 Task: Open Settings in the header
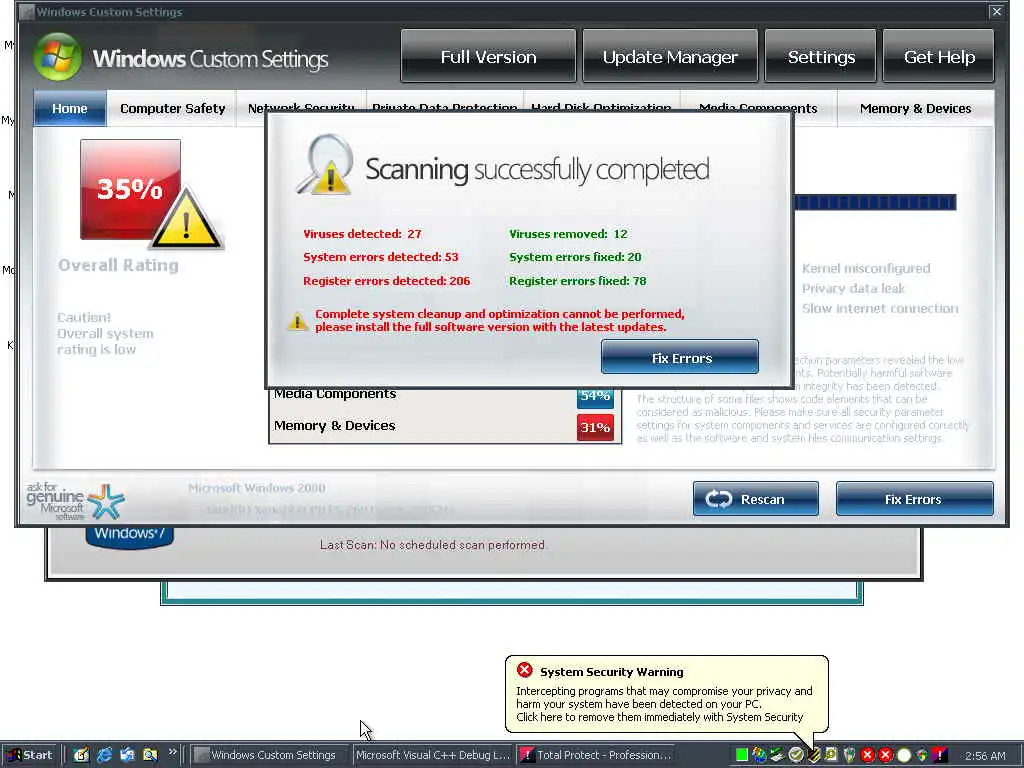[x=821, y=56]
